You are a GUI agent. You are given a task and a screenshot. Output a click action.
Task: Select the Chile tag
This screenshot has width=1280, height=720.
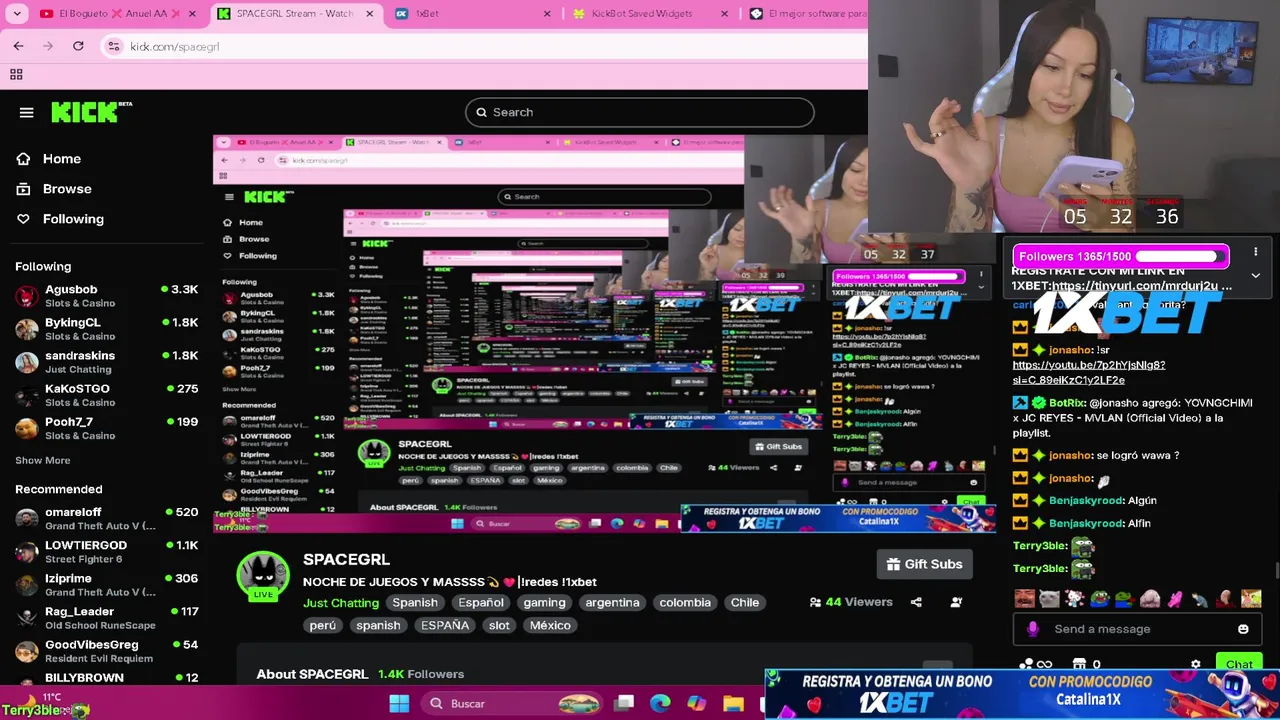coord(745,602)
